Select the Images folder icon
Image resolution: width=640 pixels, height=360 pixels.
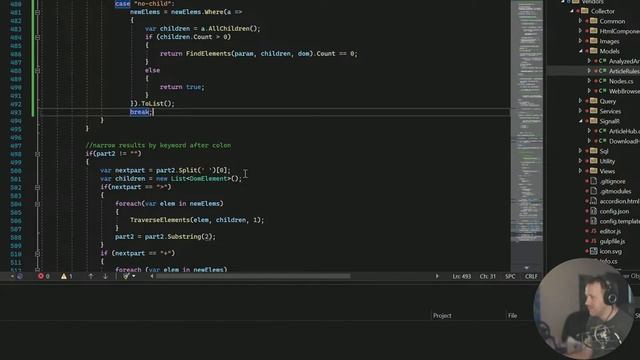[593, 41]
